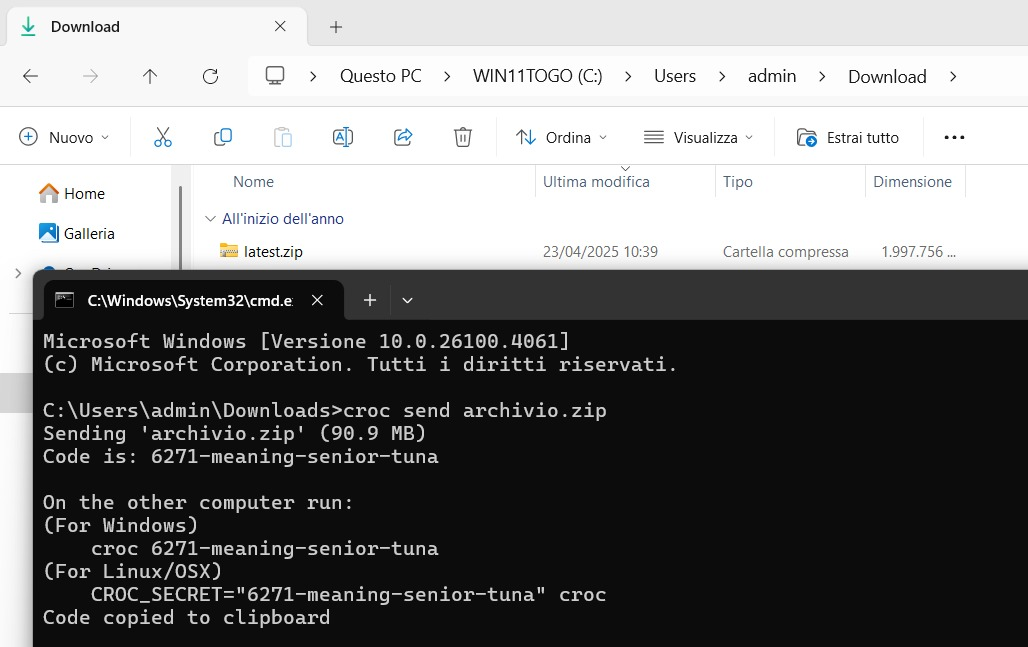
Task: Expand the chevron after Users breadcrumb
Action: click(x=722, y=77)
